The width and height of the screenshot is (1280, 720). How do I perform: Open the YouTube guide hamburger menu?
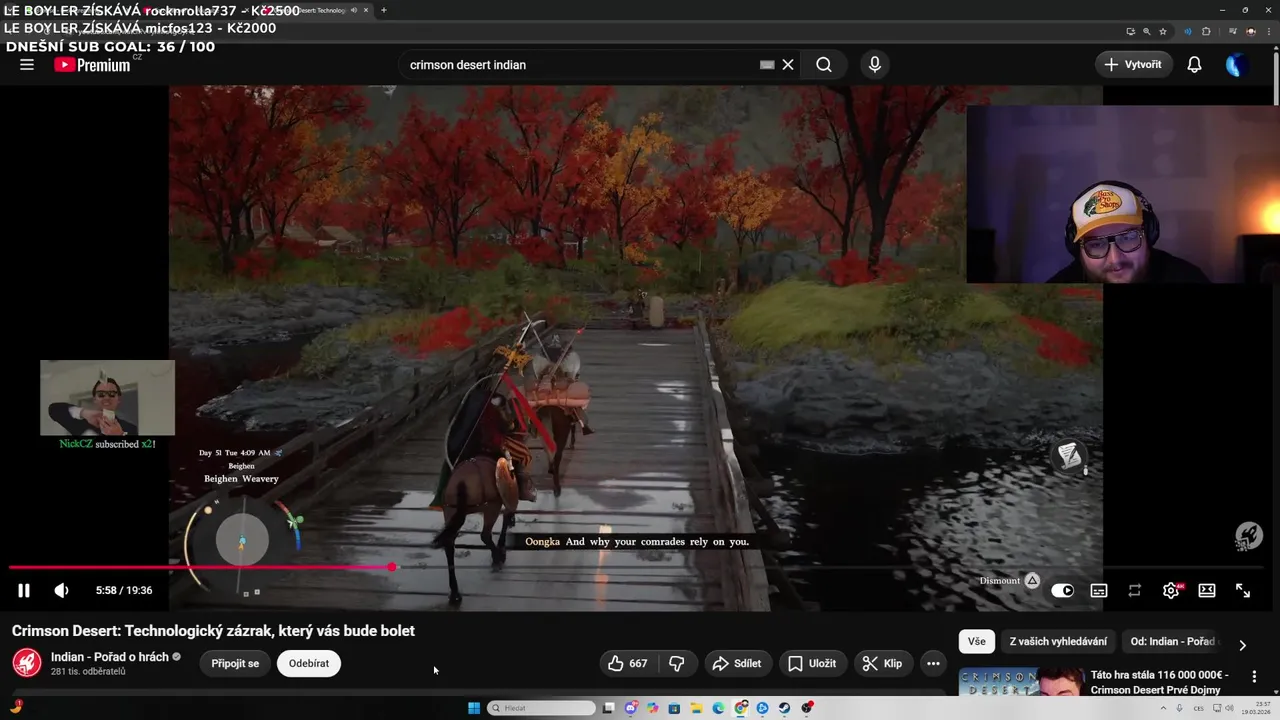tap(27, 65)
